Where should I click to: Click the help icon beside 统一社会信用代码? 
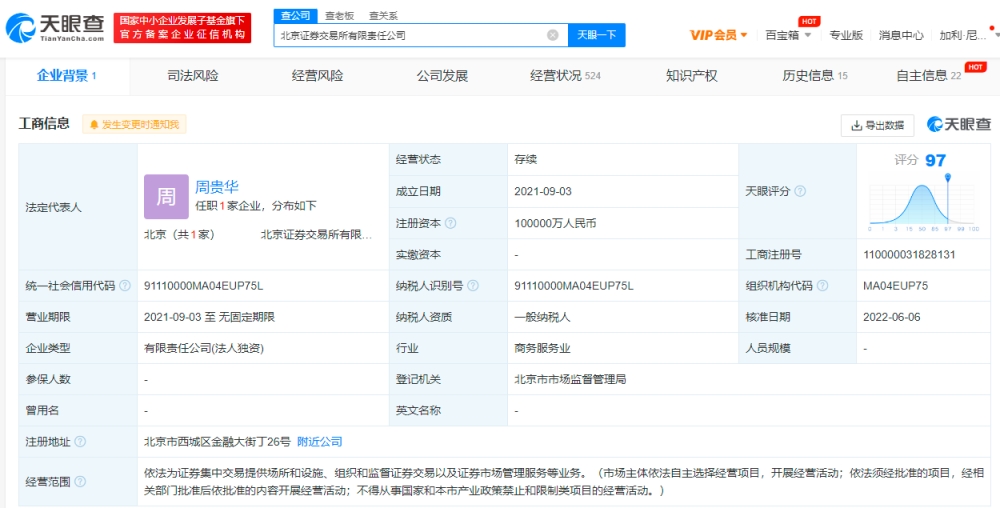click(x=125, y=286)
